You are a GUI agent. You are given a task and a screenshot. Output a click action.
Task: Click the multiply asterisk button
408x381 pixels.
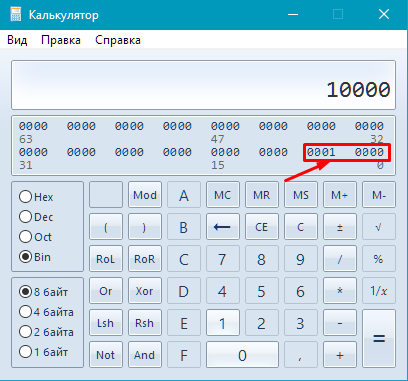point(340,291)
